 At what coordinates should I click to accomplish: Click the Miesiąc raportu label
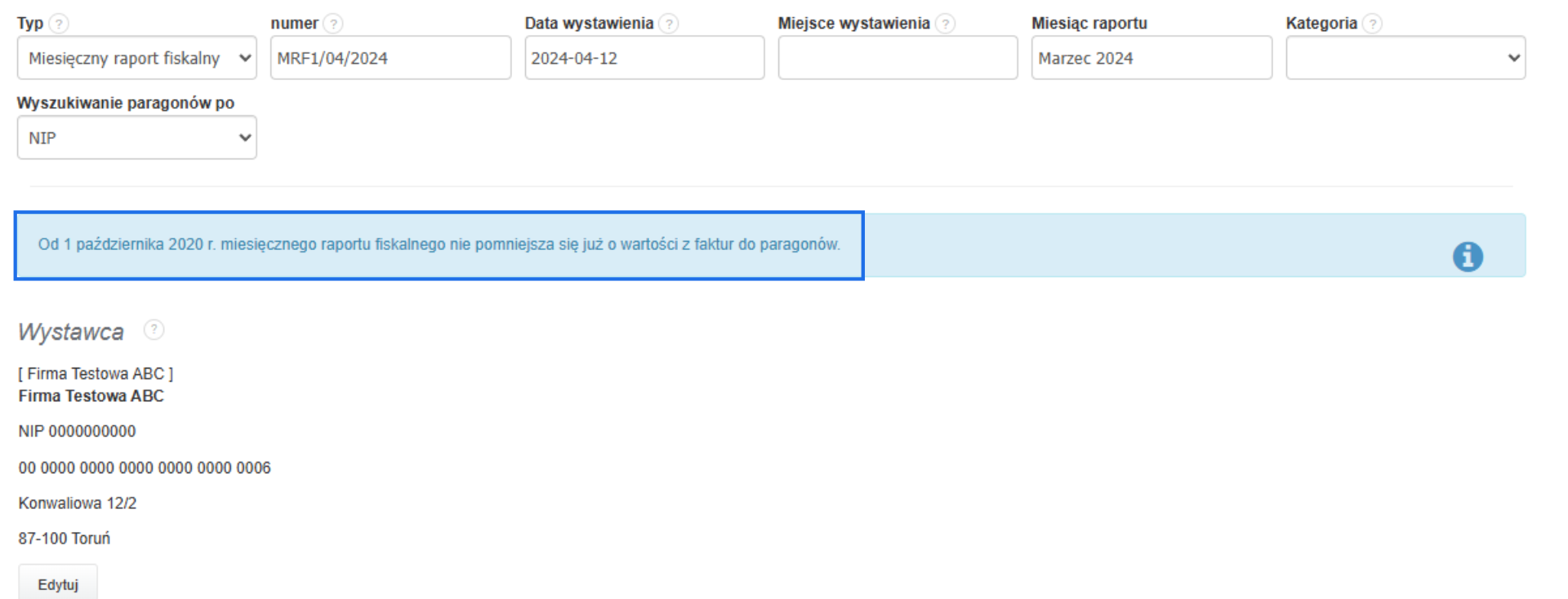pyautogui.click(x=1089, y=24)
